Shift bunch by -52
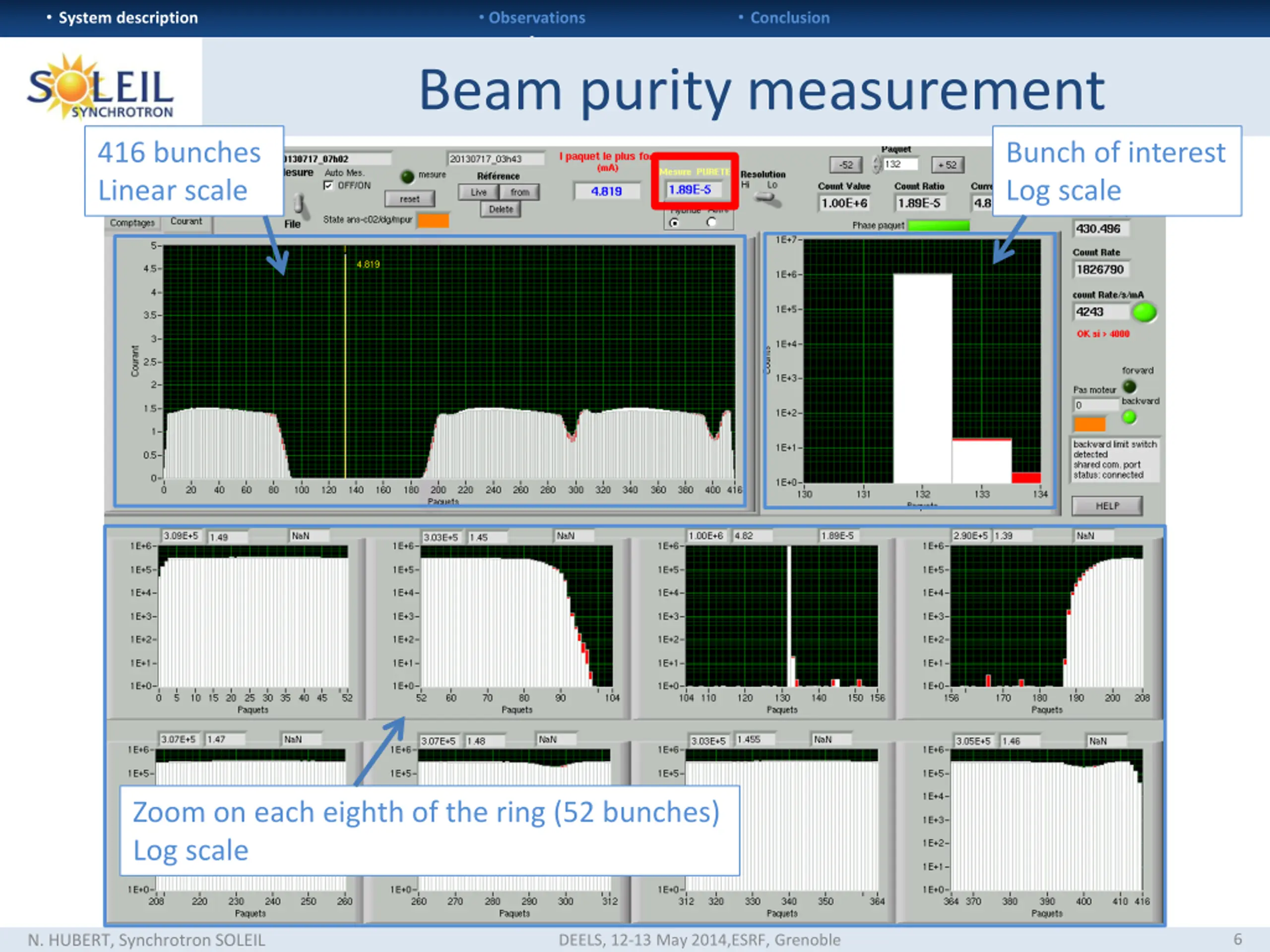 [x=846, y=165]
